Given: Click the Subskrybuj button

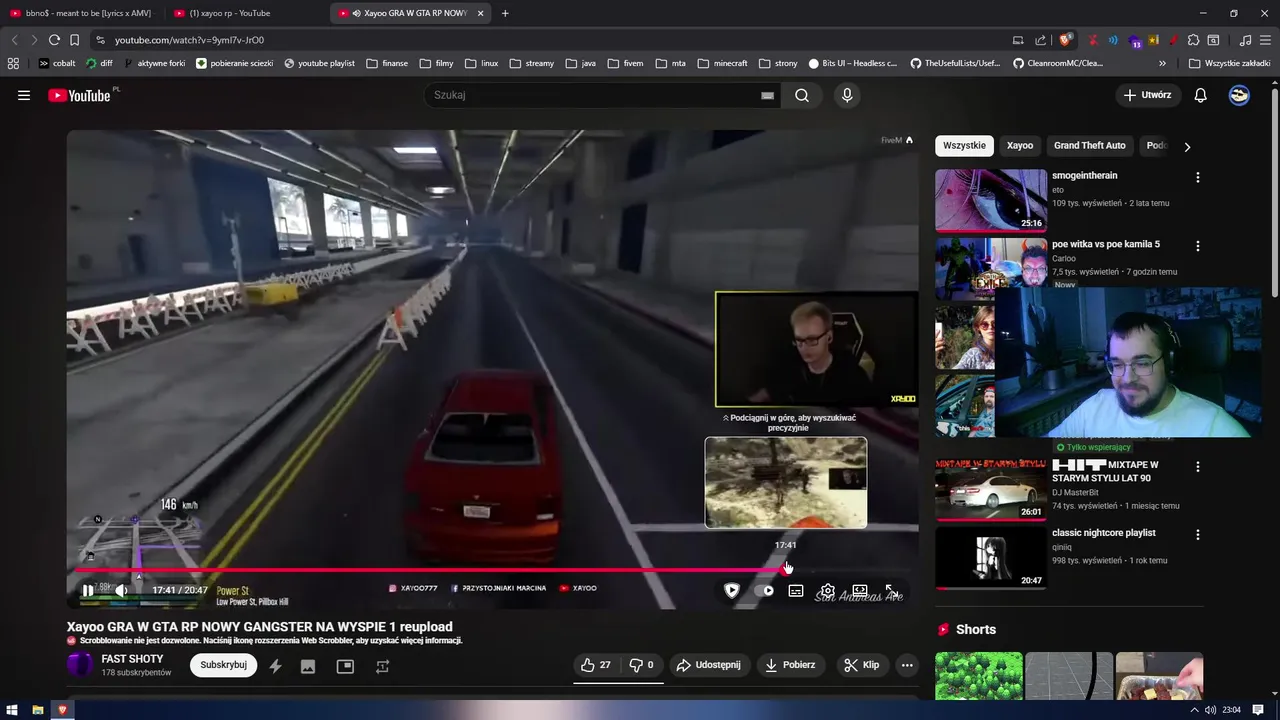Looking at the screenshot, I should coord(224,665).
